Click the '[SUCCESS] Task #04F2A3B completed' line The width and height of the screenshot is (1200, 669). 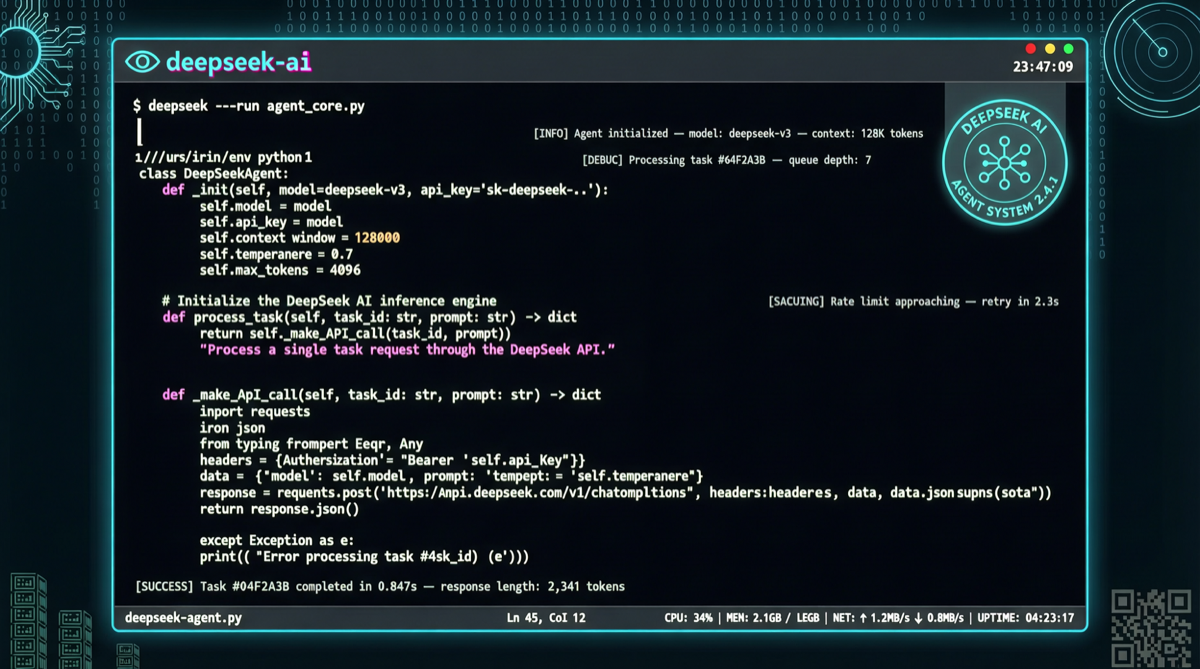click(380, 586)
